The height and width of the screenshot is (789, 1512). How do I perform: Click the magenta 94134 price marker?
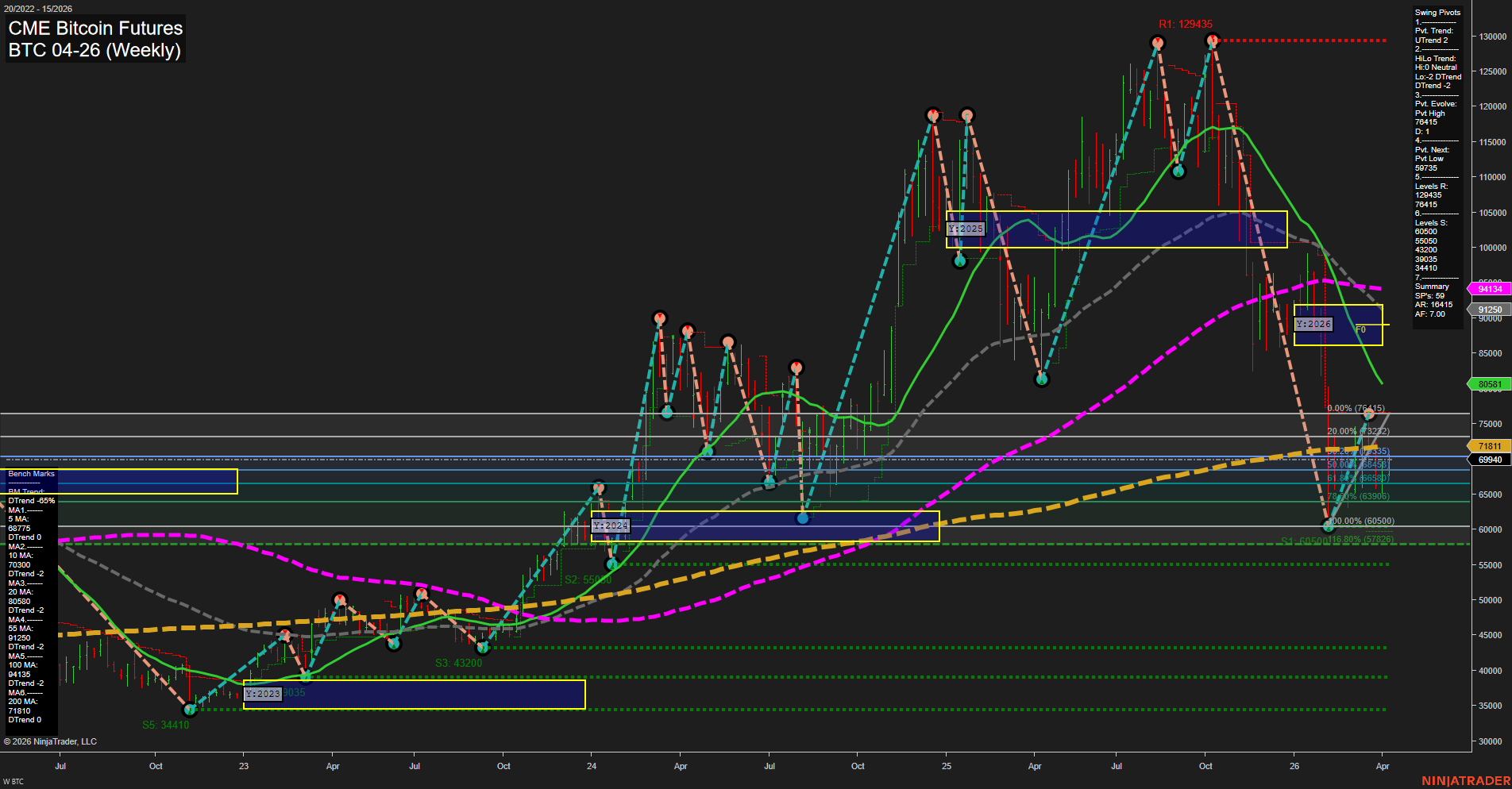point(1493,289)
